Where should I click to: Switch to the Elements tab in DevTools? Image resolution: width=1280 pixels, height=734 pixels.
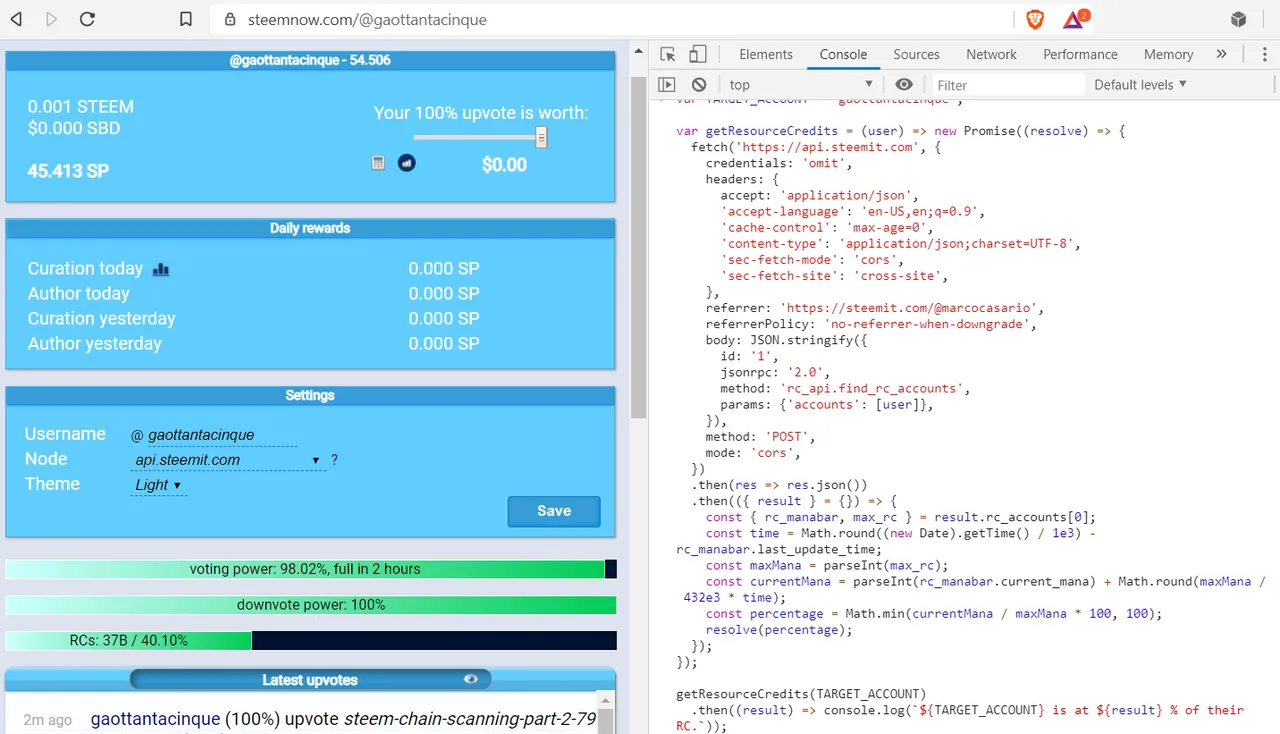pyautogui.click(x=766, y=54)
